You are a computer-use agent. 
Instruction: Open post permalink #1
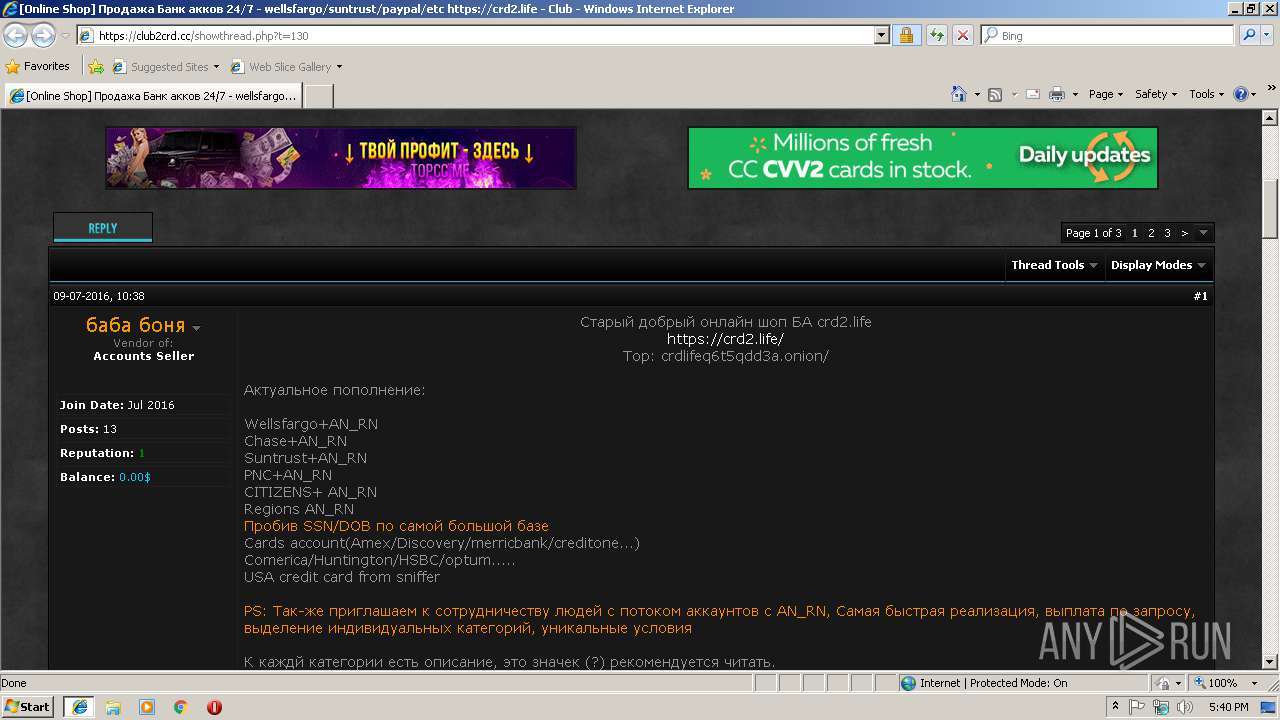click(1200, 296)
